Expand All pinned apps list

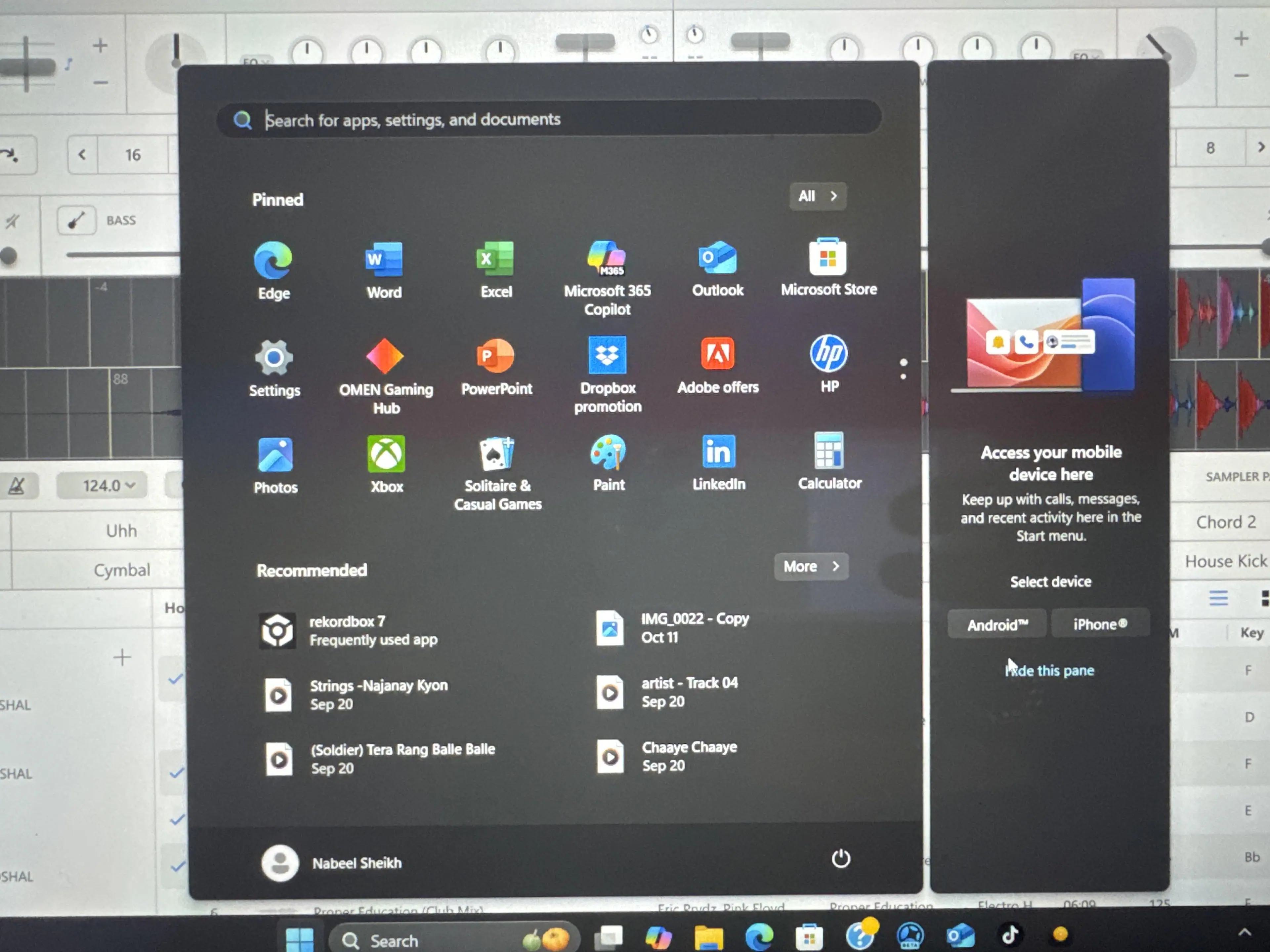[x=817, y=196]
